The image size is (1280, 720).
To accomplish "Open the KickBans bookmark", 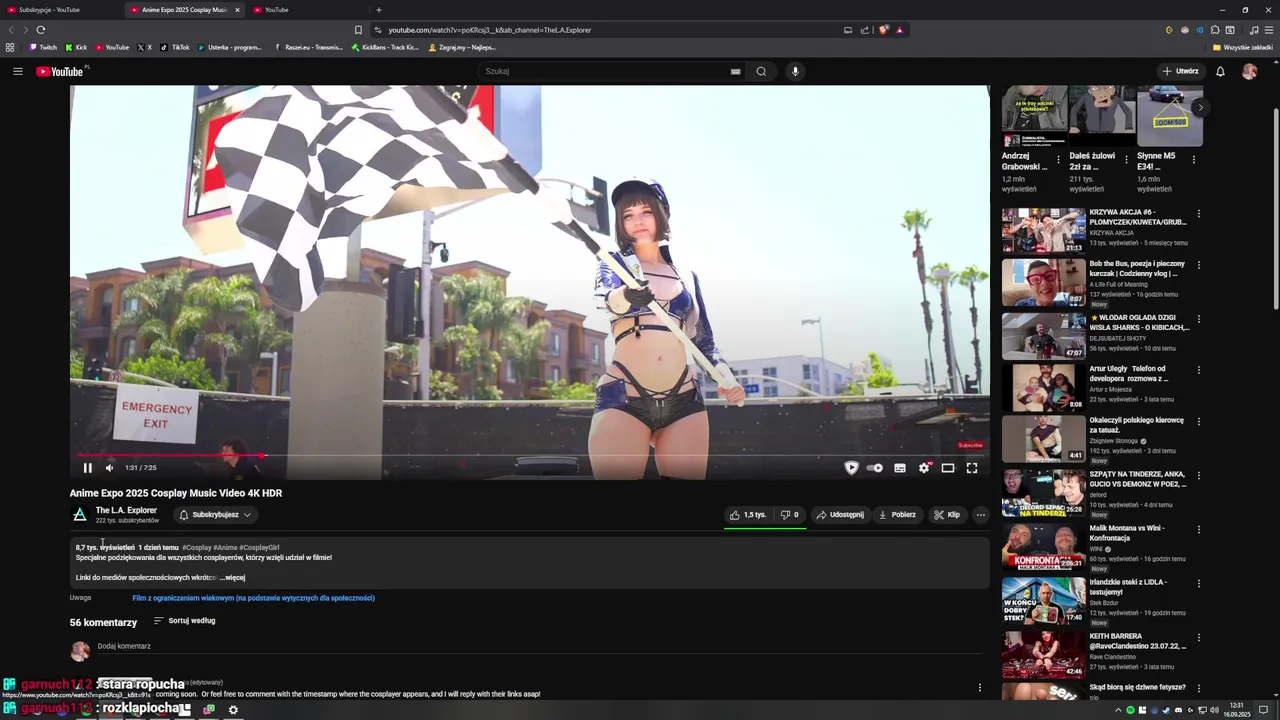I will click(385, 47).
